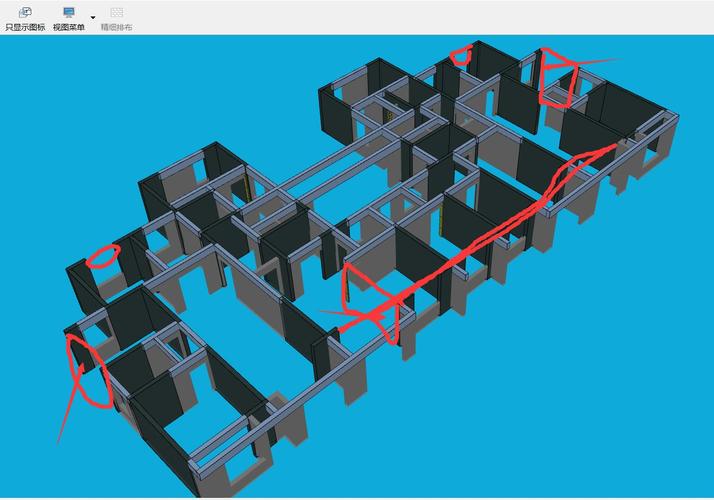The image size is (714, 500).
Task: Click the 只显示图标 toolbar button
Action: point(25,19)
